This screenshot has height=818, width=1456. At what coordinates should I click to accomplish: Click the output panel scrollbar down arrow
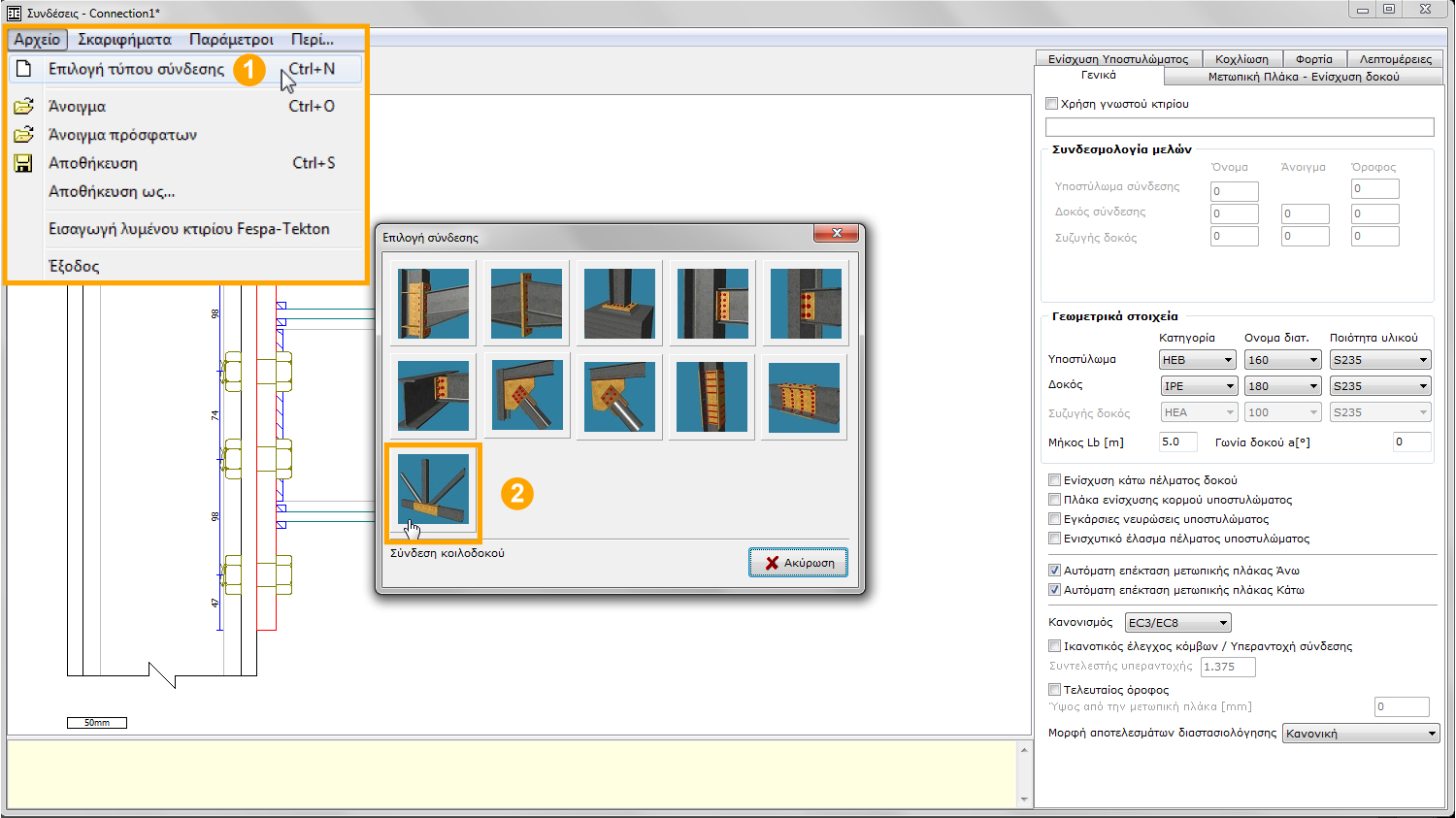point(1023,799)
